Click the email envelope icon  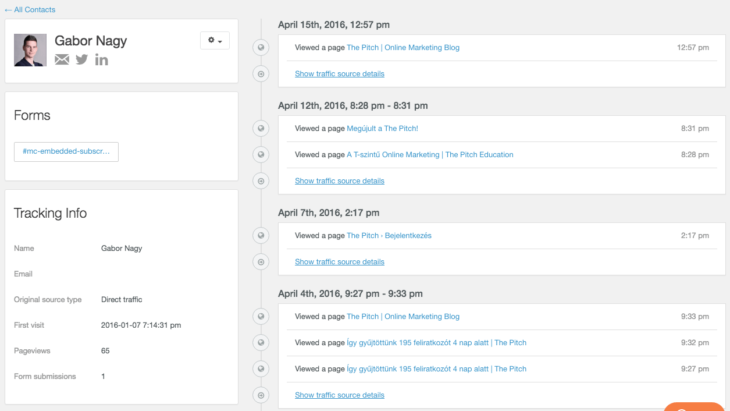[62, 60]
